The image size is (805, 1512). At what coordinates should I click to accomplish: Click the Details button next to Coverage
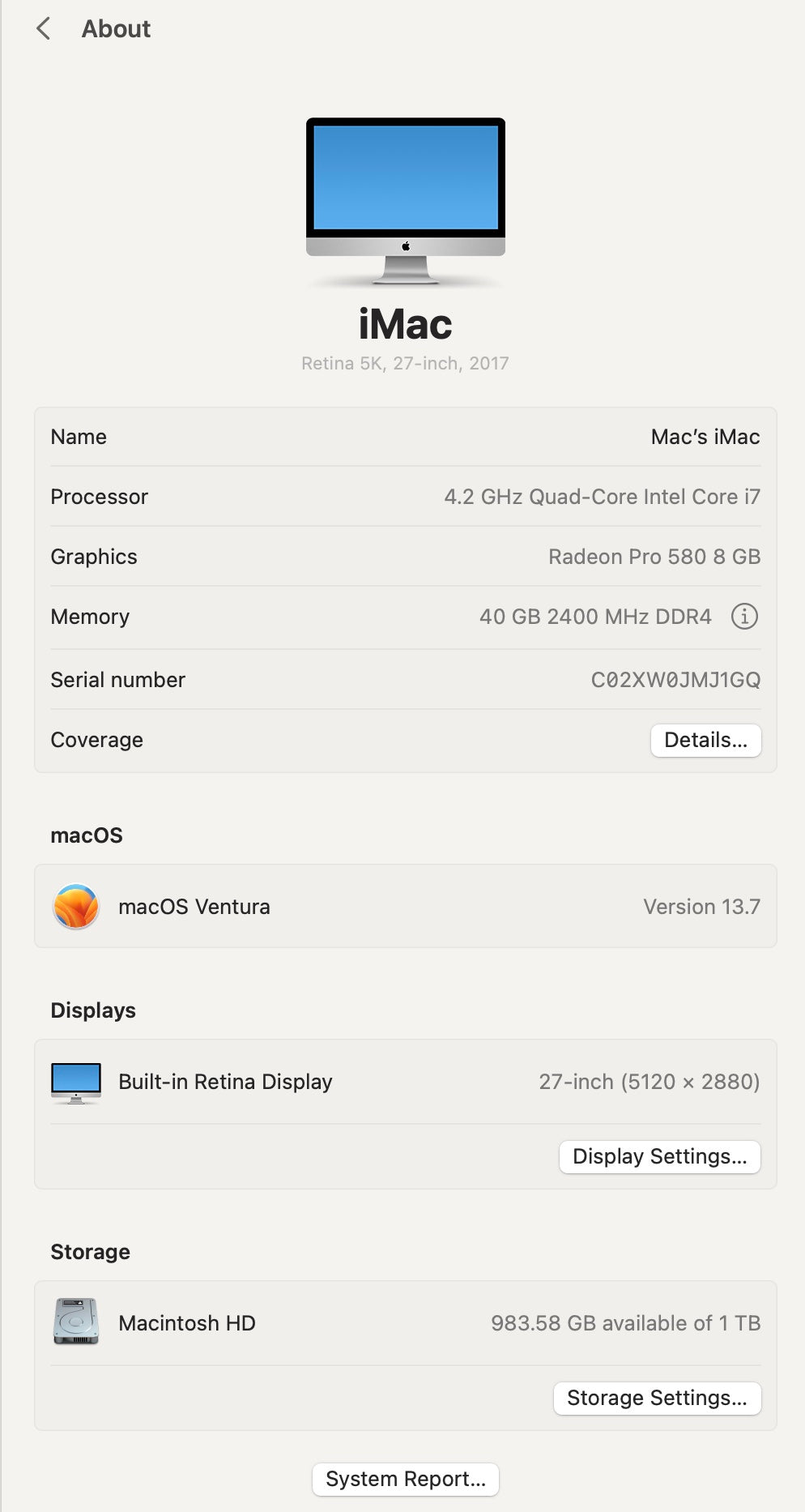705,739
